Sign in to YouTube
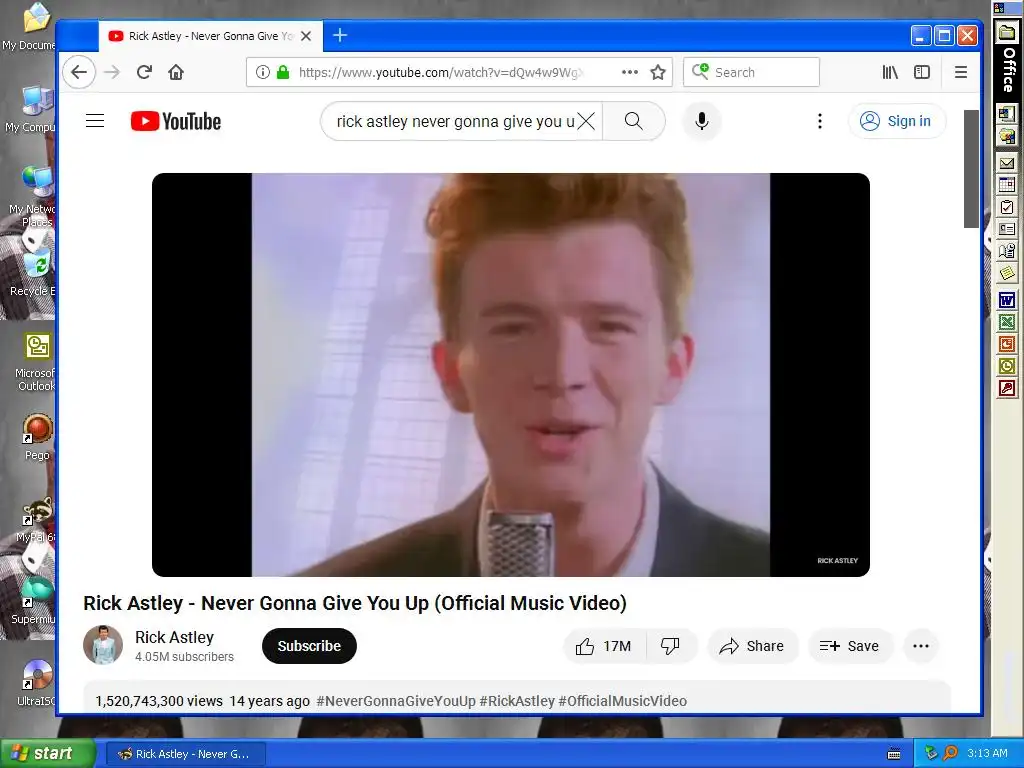 coord(897,121)
